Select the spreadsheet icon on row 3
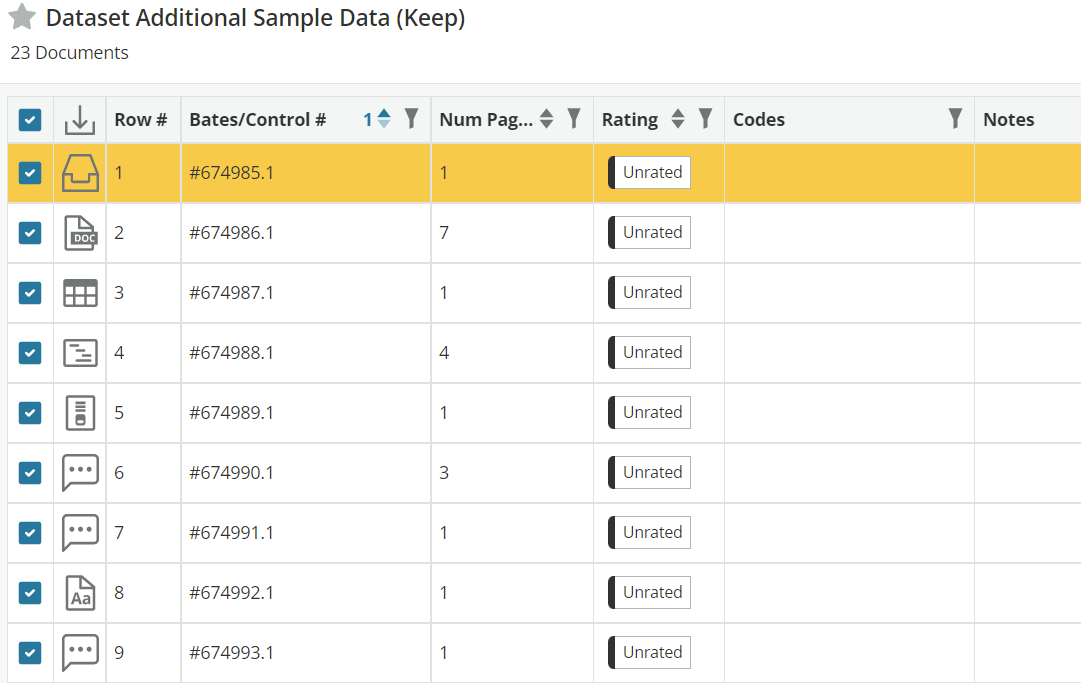1081x683 pixels. (x=79, y=292)
